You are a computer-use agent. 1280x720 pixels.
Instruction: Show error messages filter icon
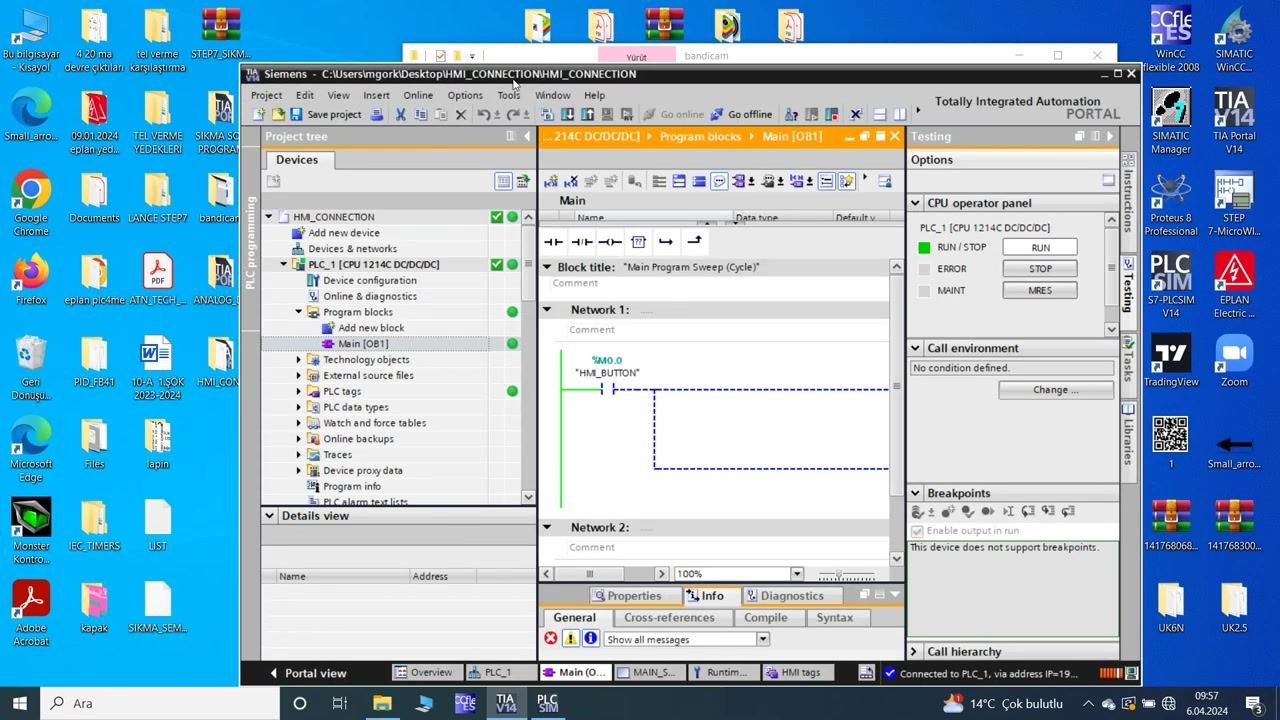pos(551,639)
